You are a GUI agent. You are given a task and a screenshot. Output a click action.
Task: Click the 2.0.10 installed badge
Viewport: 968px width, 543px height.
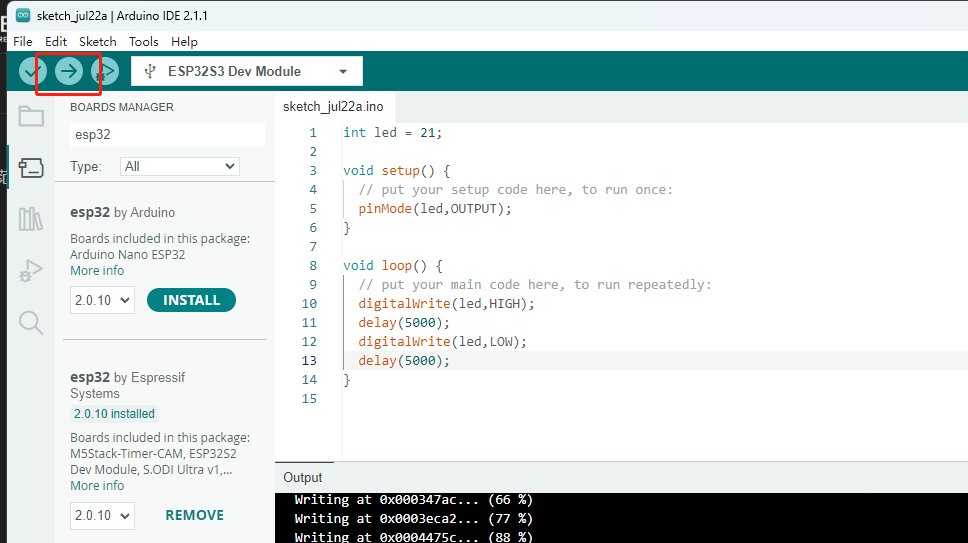(114, 414)
